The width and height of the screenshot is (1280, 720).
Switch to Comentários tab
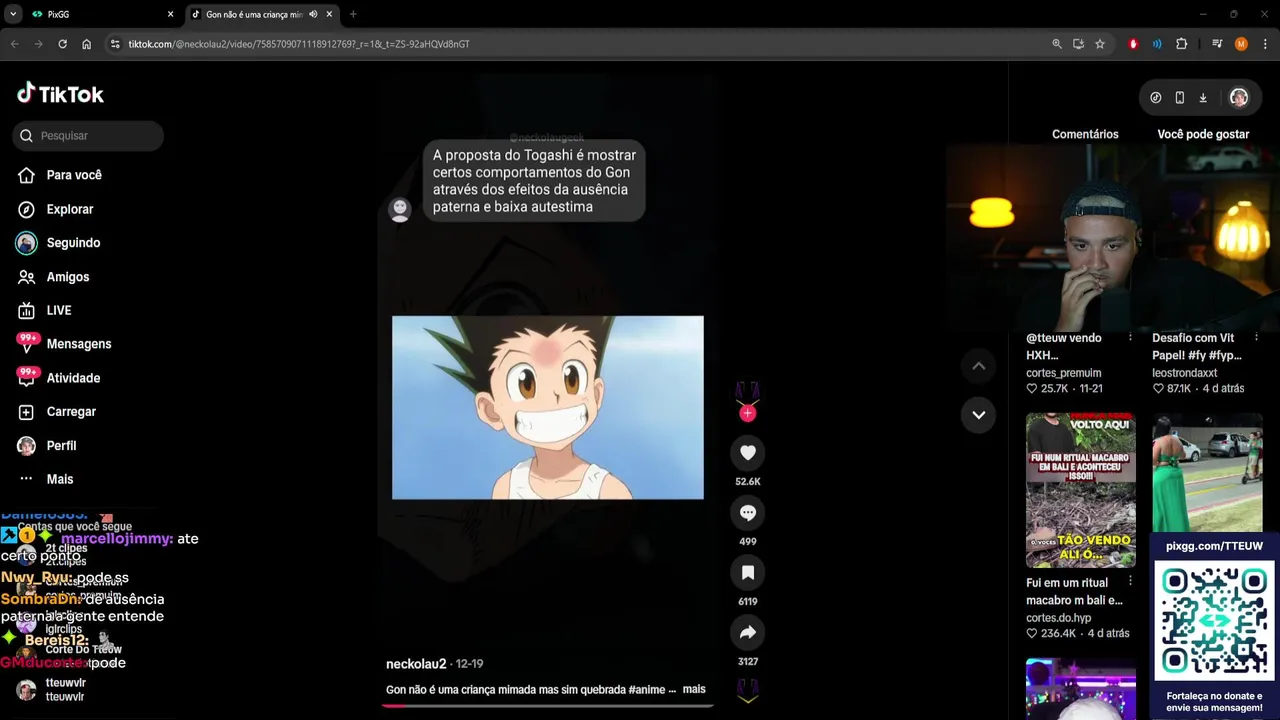click(1085, 134)
